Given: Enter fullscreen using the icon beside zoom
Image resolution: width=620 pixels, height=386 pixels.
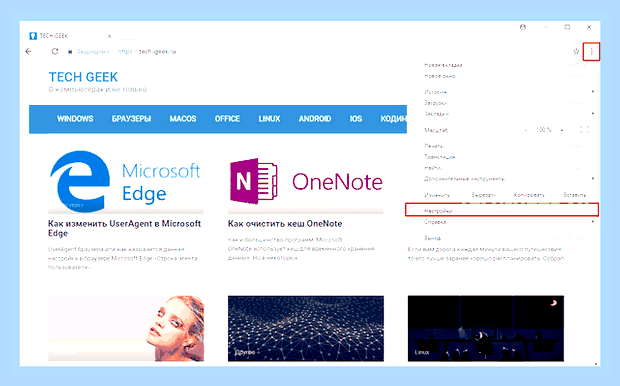Looking at the screenshot, I should click(x=584, y=130).
